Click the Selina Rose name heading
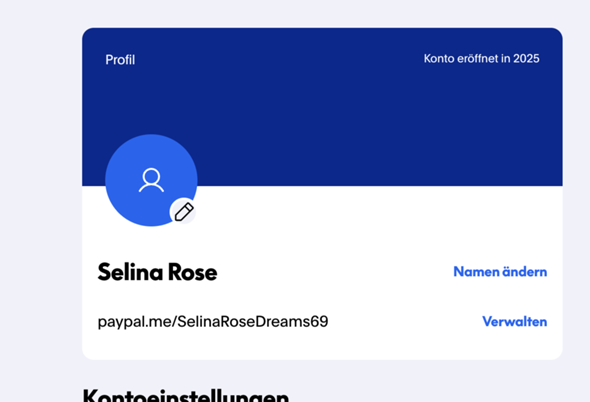 pyautogui.click(x=157, y=272)
